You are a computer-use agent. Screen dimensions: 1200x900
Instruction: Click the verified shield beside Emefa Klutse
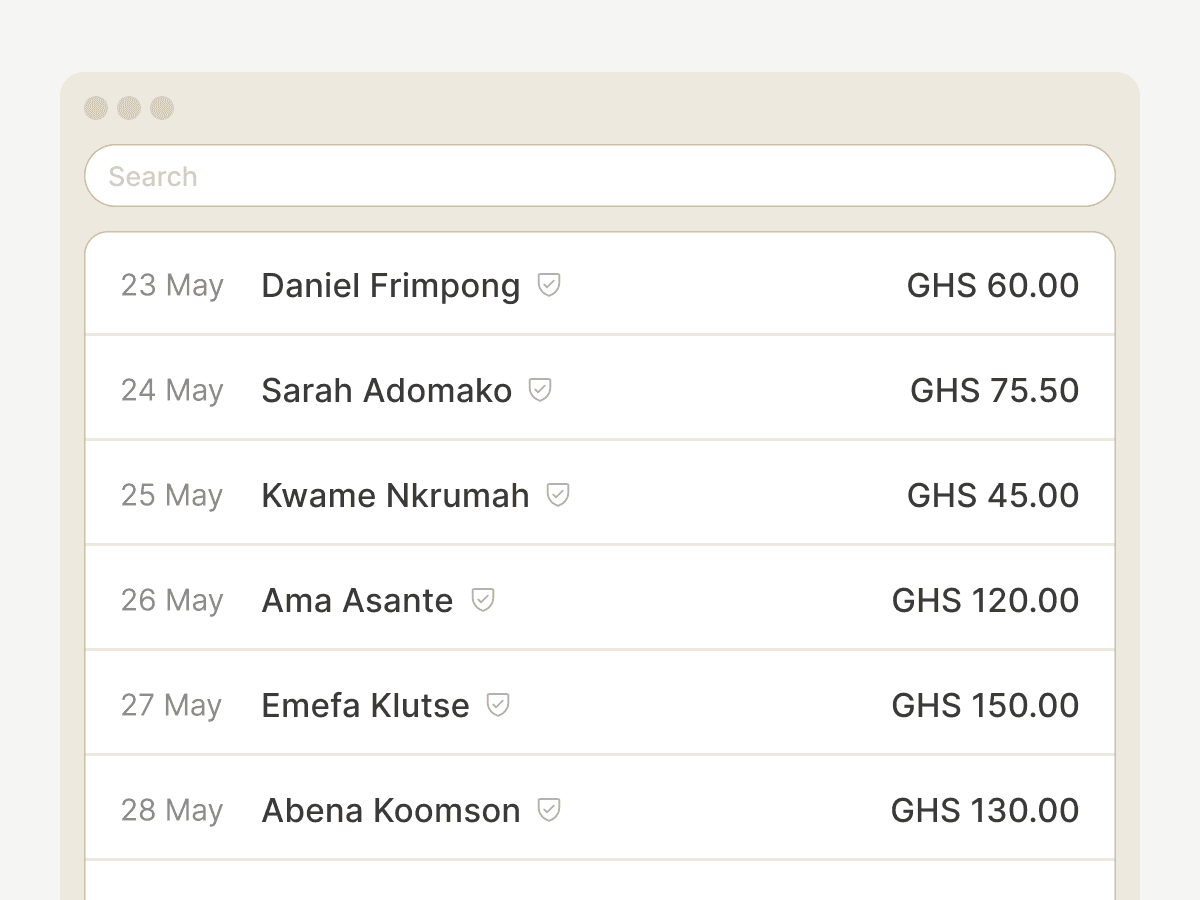[498, 705]
